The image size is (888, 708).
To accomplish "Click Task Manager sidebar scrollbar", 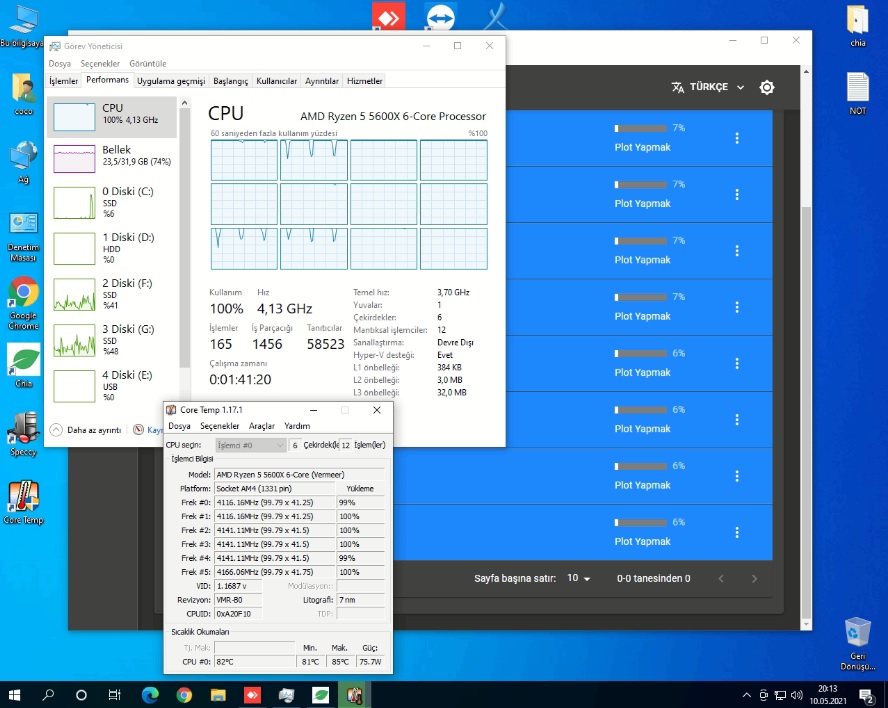I will (185, 238).
